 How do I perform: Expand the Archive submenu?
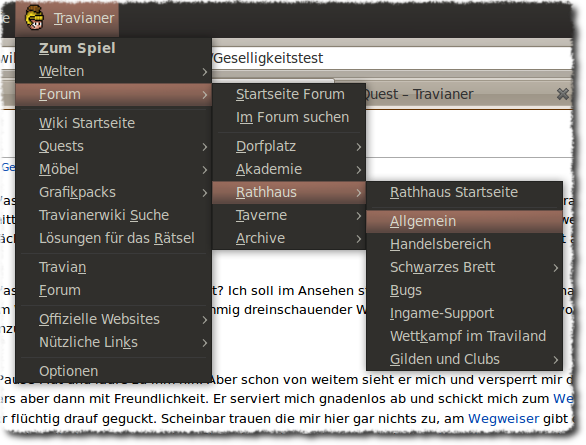pos(289,238)
